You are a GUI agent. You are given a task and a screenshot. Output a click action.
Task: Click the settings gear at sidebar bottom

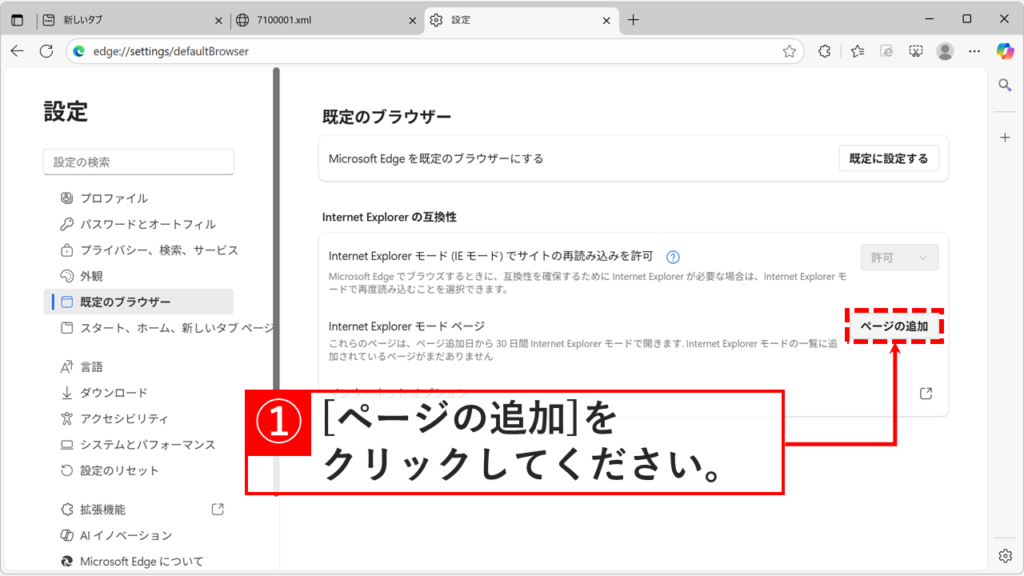pyautogui.click(x=1006, y=555)
